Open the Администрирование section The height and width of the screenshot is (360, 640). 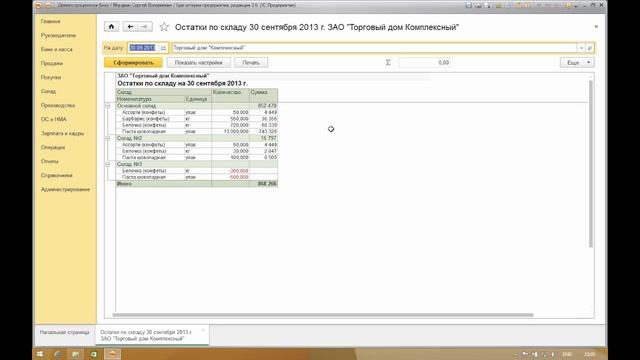[65, 189]
